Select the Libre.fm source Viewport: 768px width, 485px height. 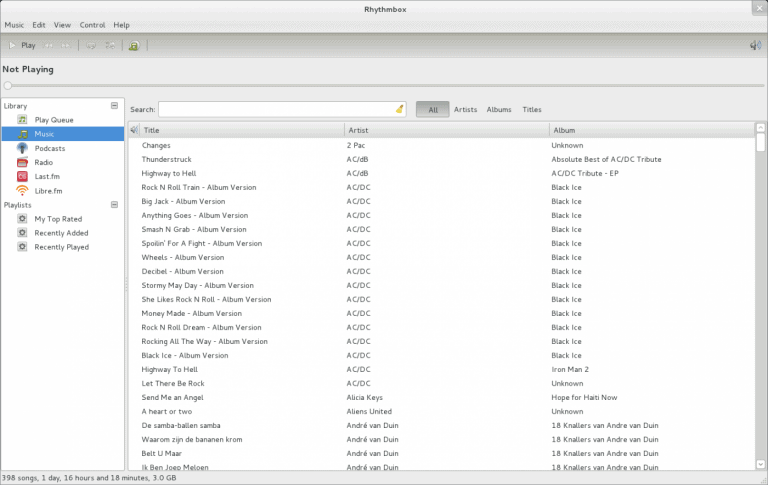click(x=48, y=190)
